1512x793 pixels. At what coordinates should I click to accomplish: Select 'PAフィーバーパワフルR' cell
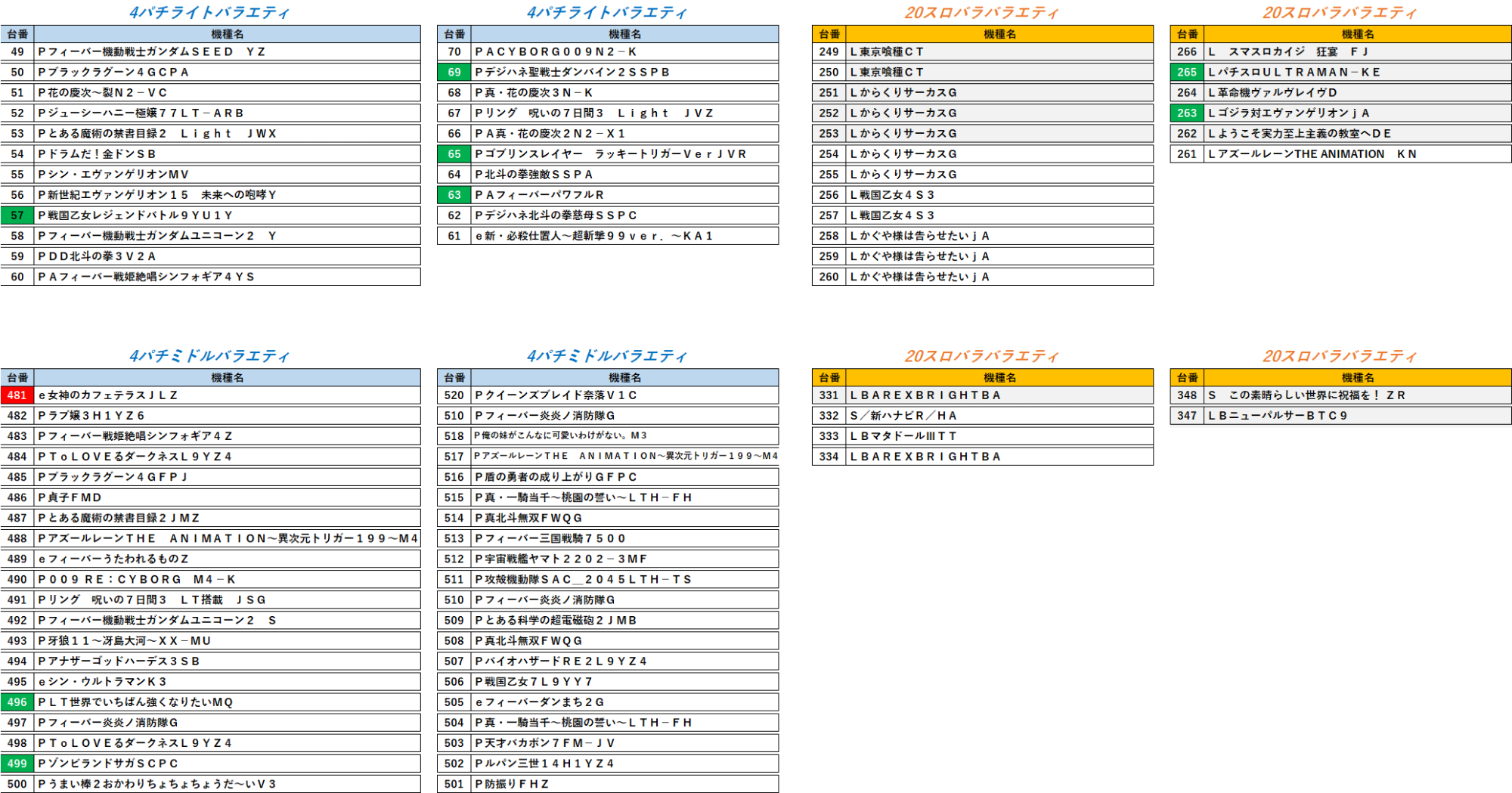(x=625, y=195)
